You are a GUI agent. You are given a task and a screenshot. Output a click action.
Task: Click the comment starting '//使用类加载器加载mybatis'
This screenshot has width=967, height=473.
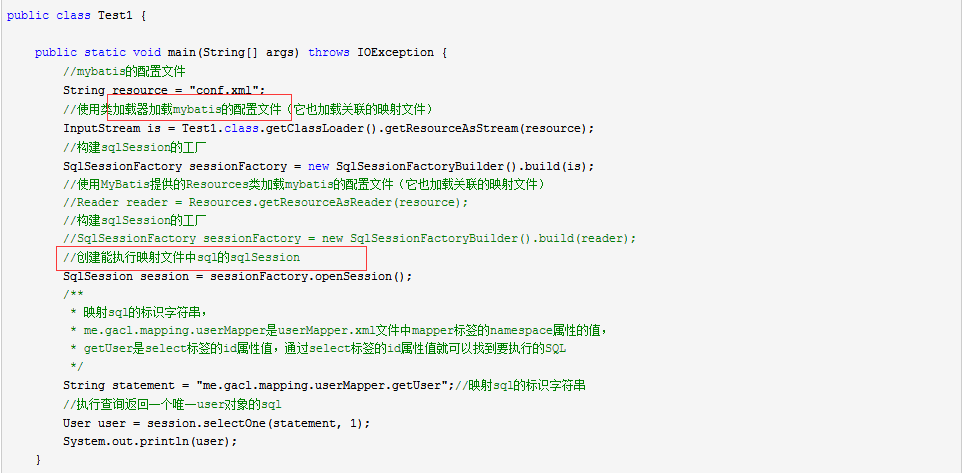(249, 109)
